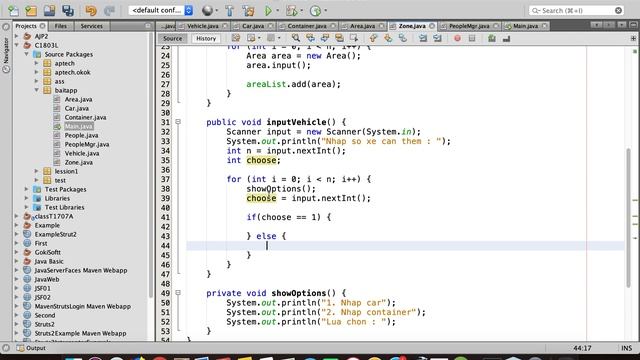This screenshot has height=360, width=640.
Task: Expand the Test Packages node
Action: (27, 189)
